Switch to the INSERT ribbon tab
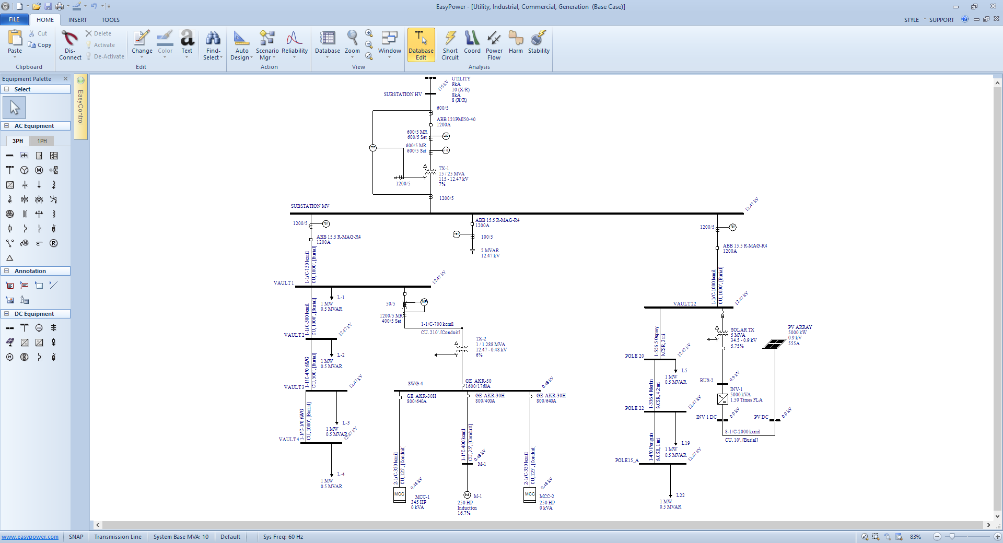Image resolution: width=1003 pixels, height=543 pixels. coord(77,20)
